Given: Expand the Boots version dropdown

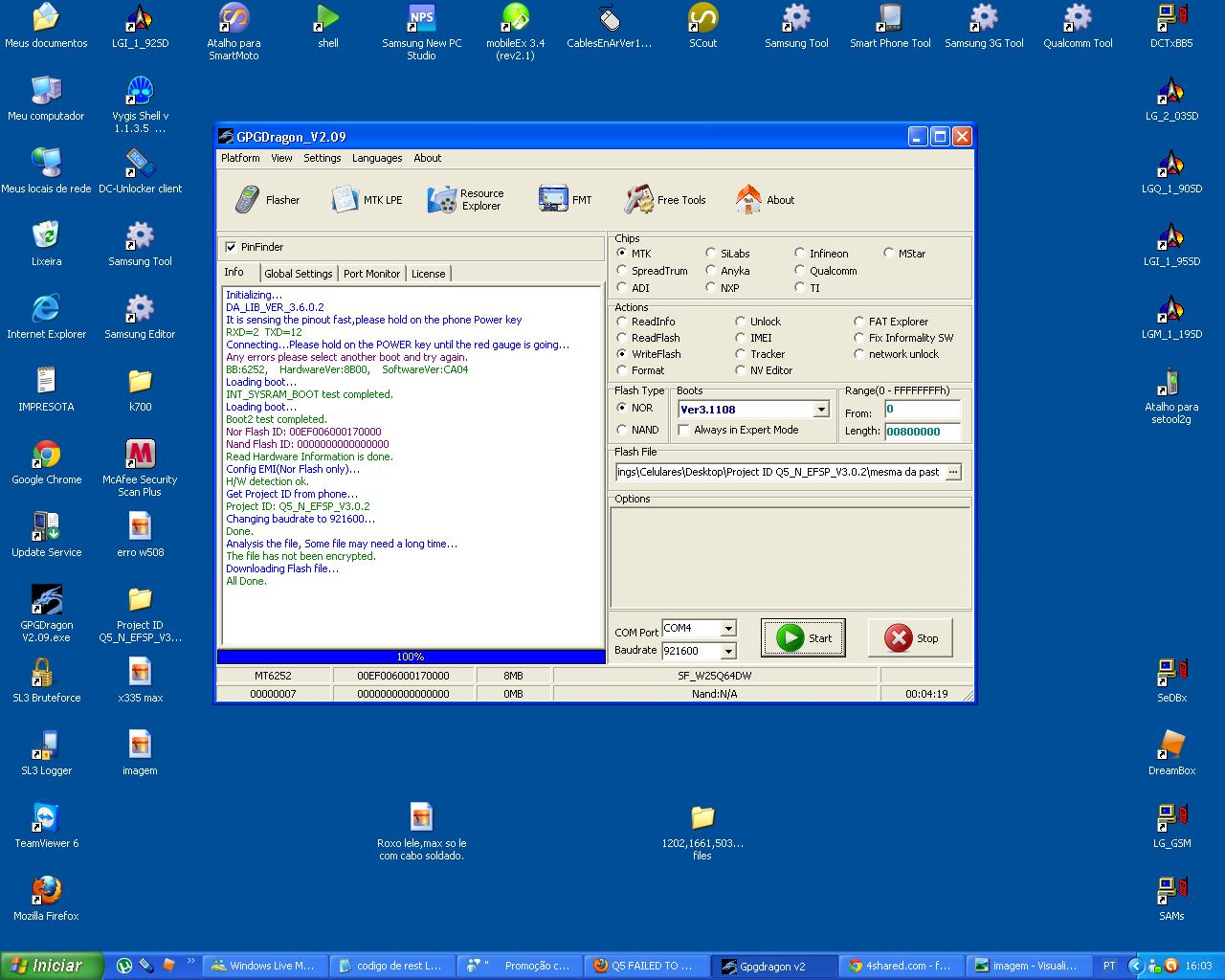Looking at the screenshot, I should click(x=821, y=410).
